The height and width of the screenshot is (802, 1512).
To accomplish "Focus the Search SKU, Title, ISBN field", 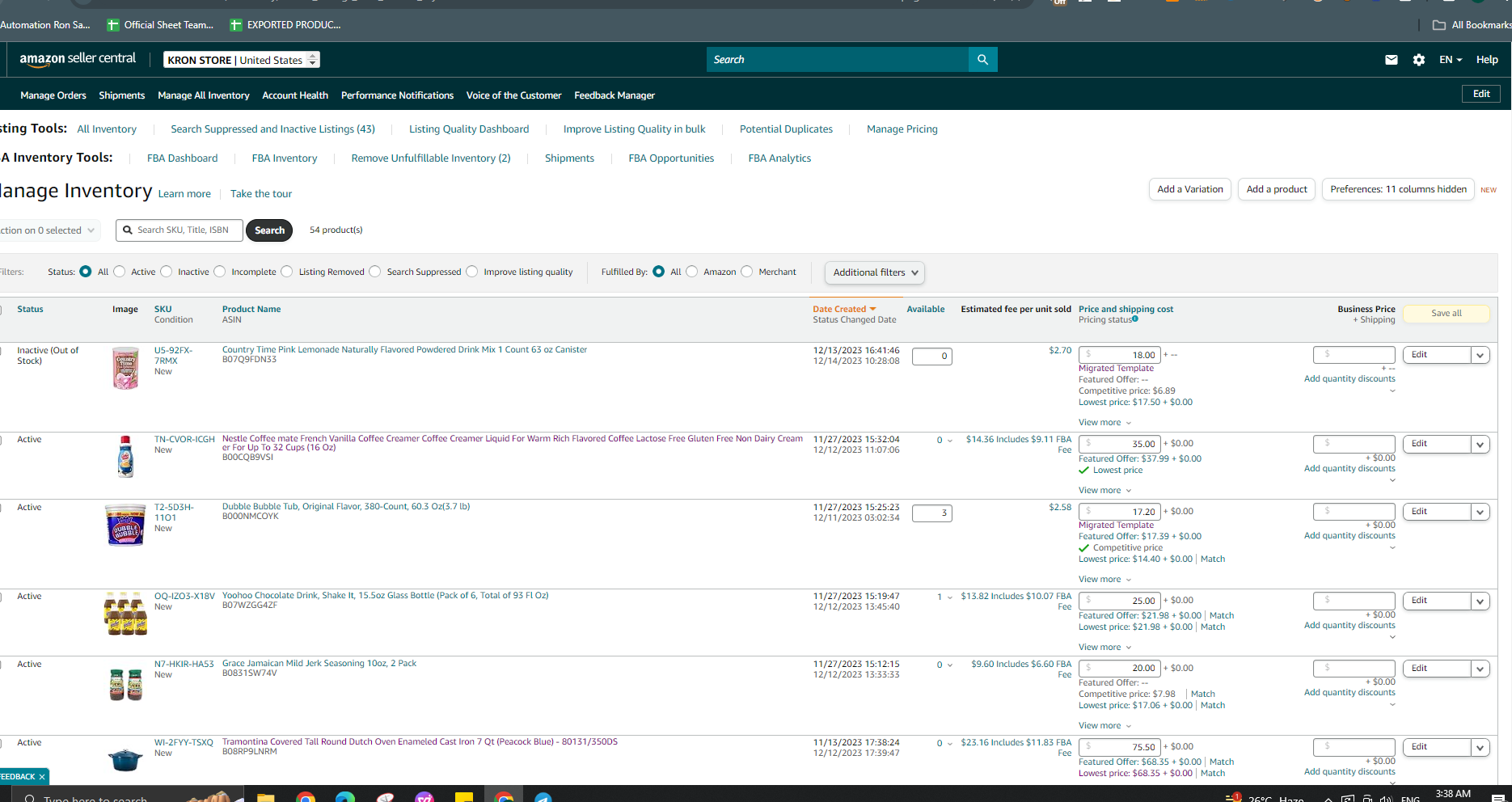I will point(179,230).
